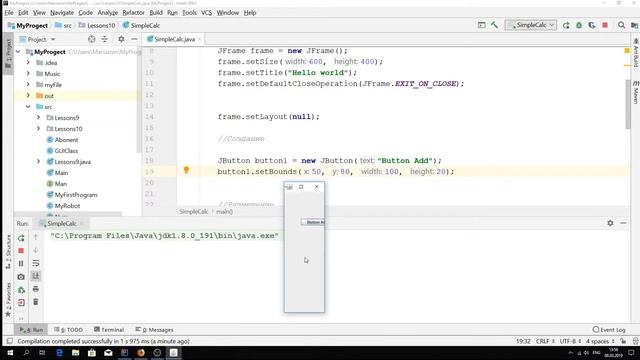Screen dimensions: 640x360
Task: Click the Pause output icon in Run panel
Action: (x=21, y=264)
